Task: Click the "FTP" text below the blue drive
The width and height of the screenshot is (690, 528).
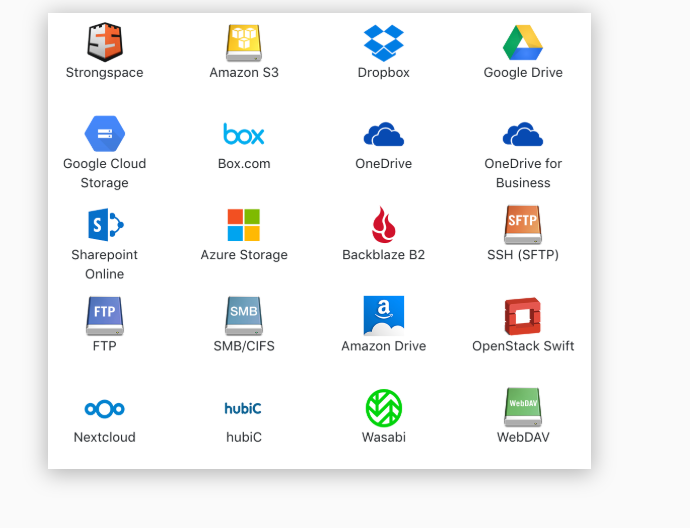Action: coord(105,346)
